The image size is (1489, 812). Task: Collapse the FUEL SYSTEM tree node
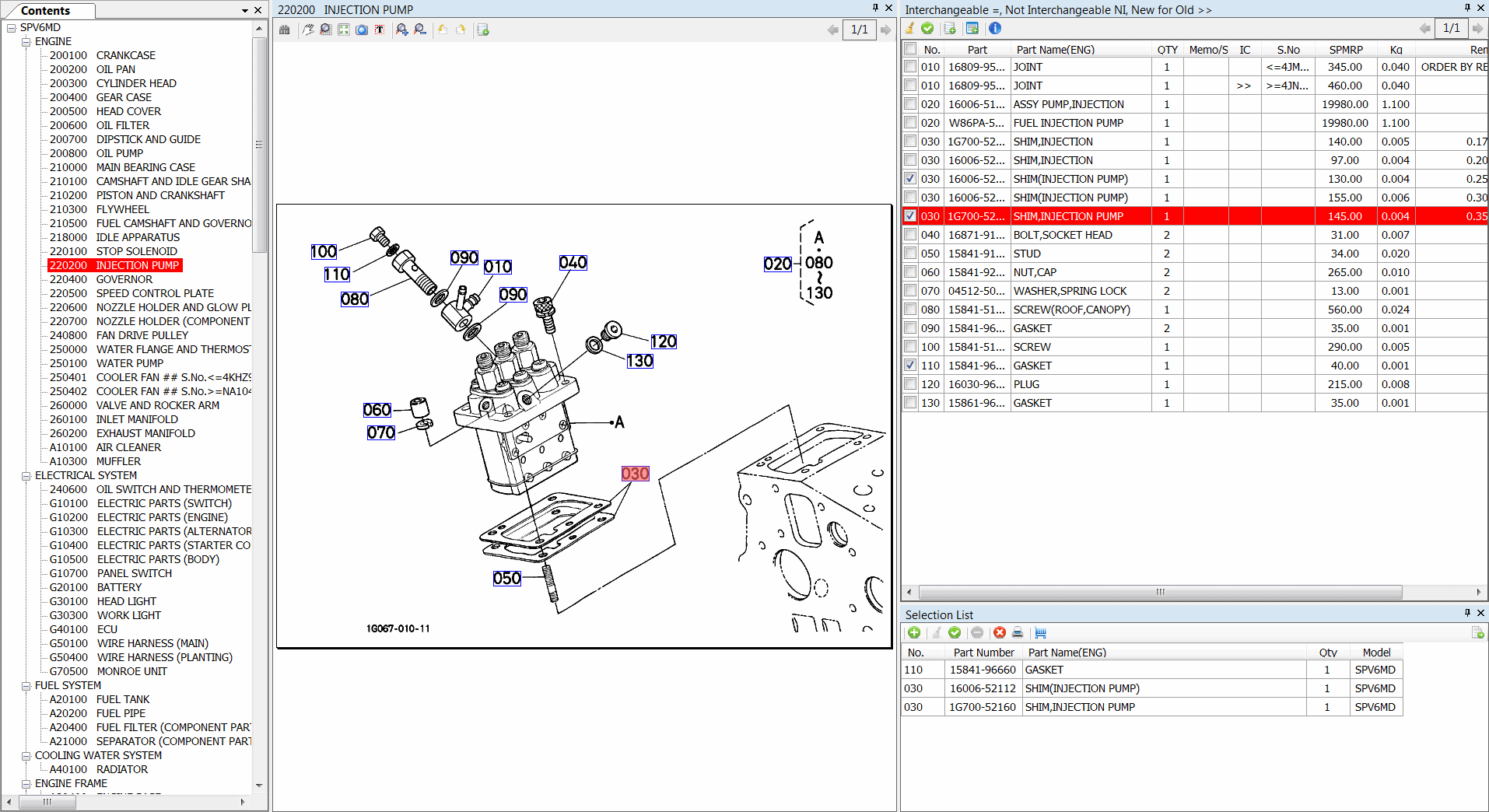(x=26, y=685)
